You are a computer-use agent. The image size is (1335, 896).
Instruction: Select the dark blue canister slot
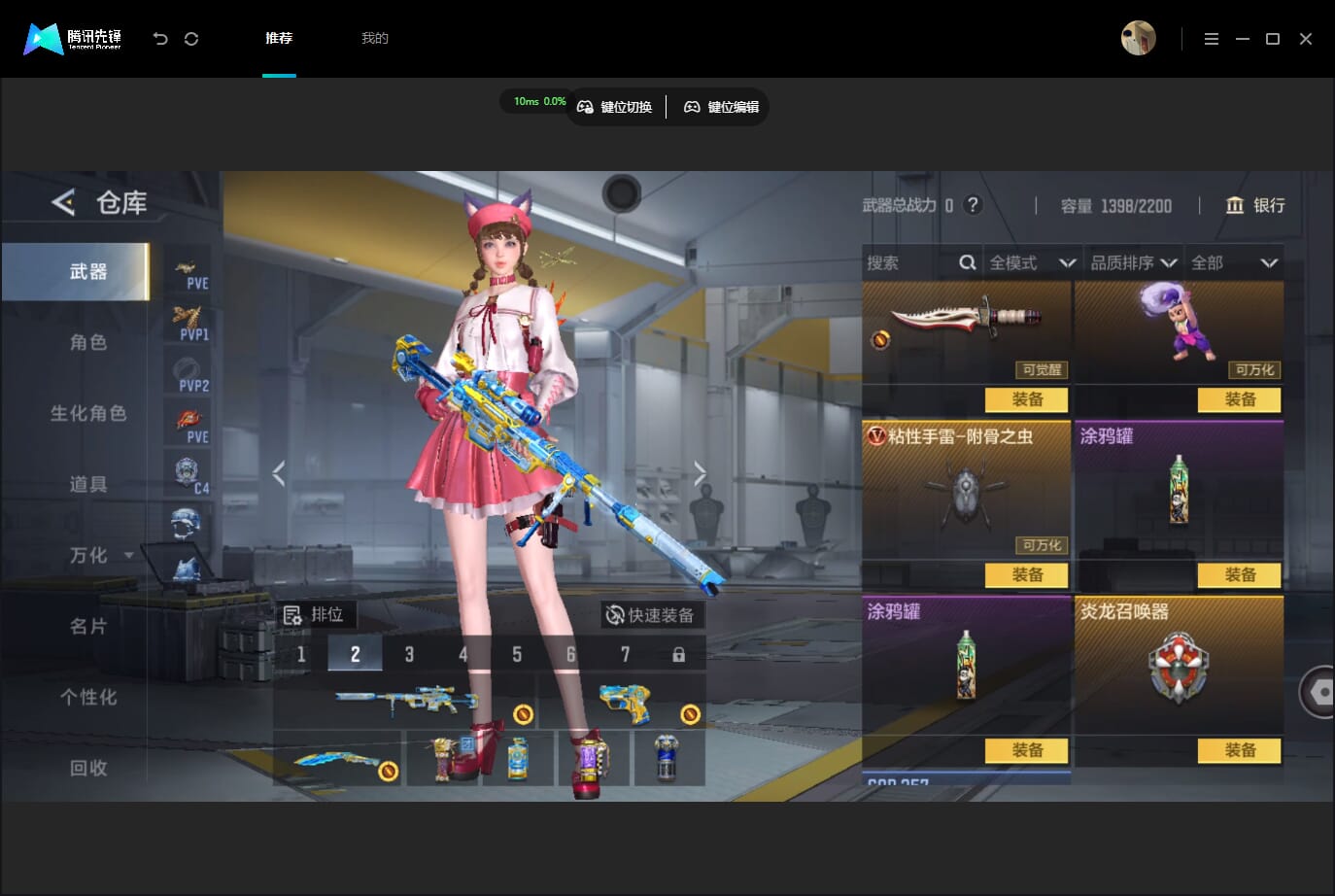pos(668,758)
